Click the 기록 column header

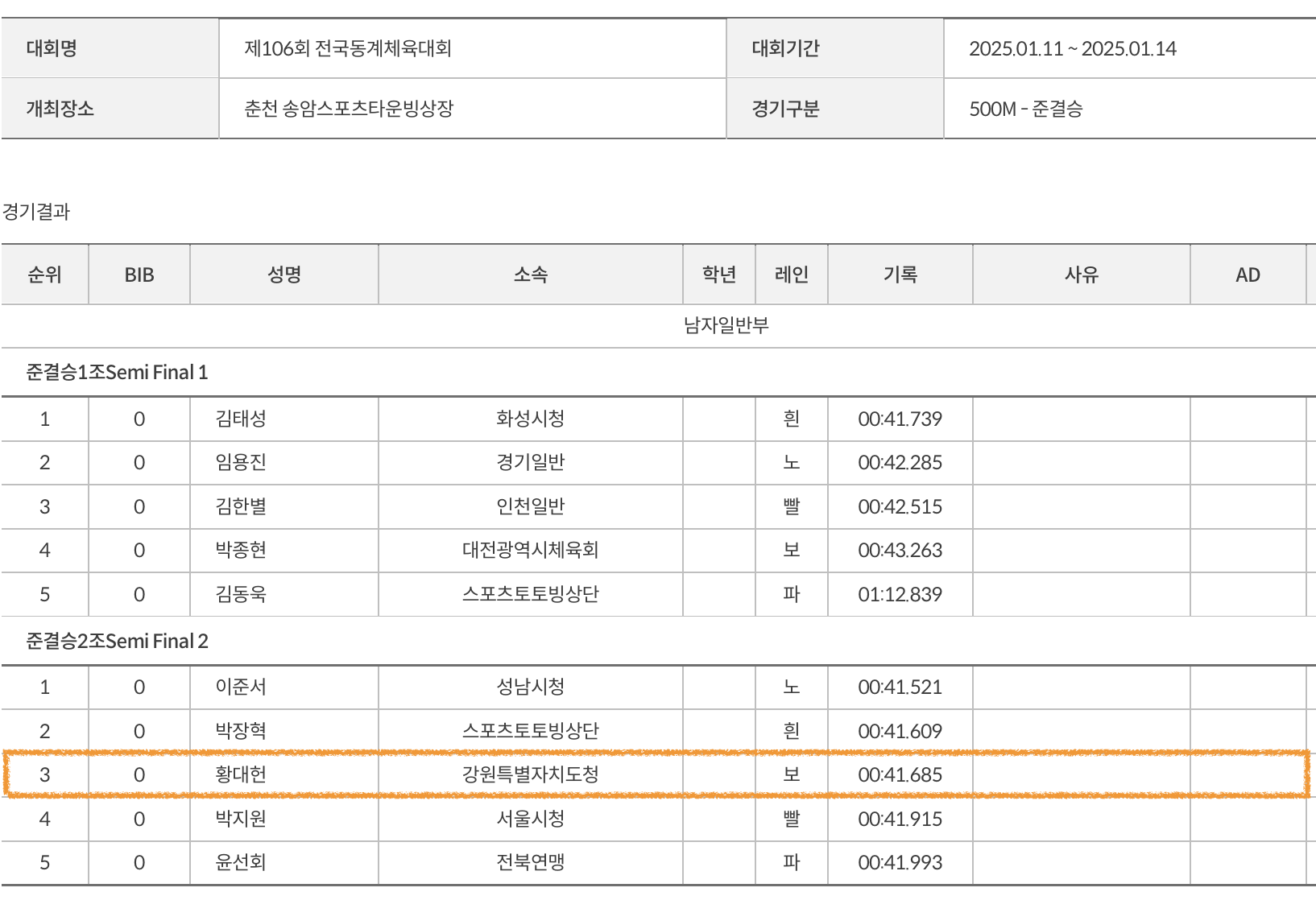click(900, 275)
